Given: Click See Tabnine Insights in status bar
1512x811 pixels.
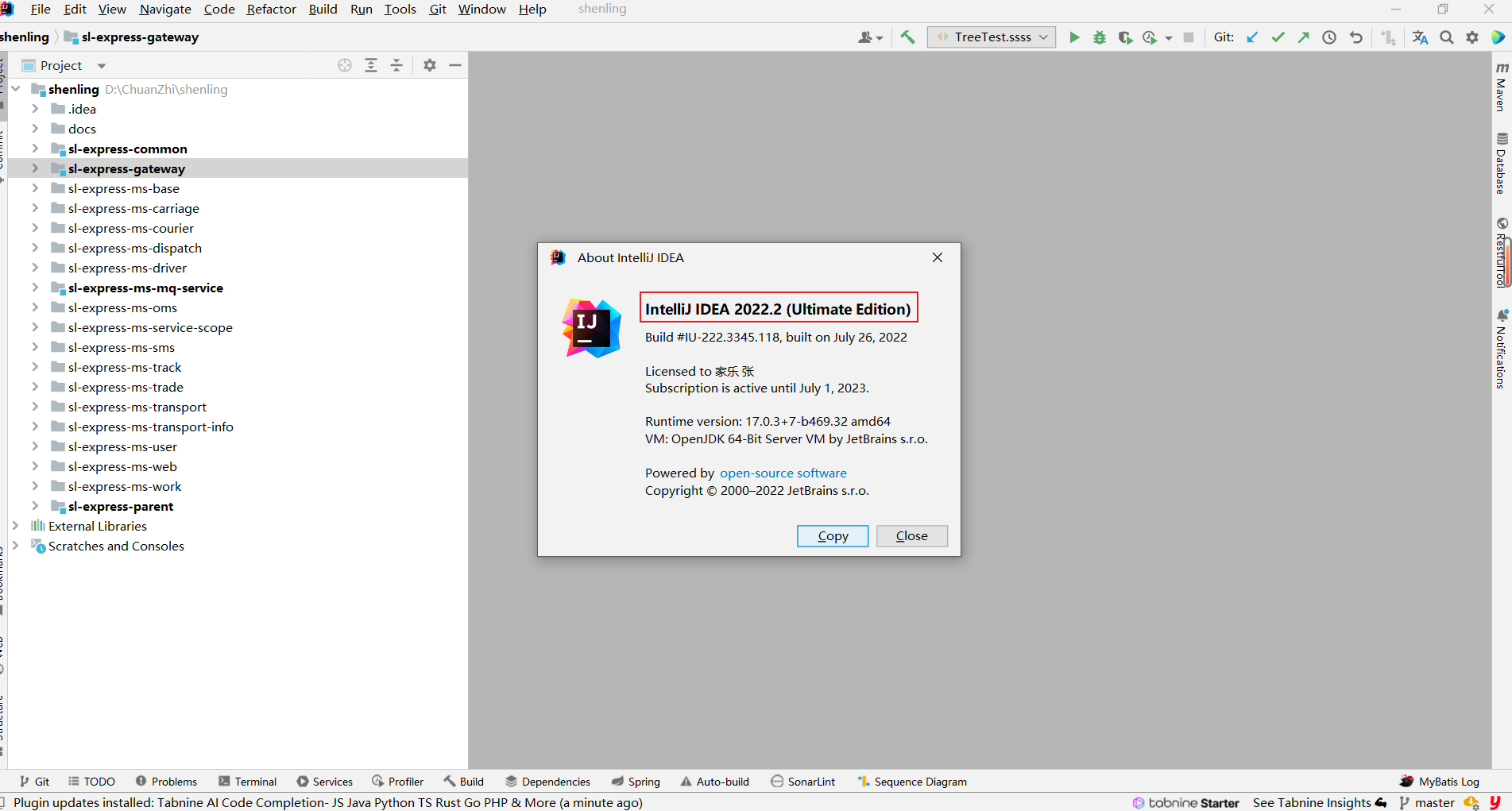Looking at the screenshot, I should [1320, 803].
